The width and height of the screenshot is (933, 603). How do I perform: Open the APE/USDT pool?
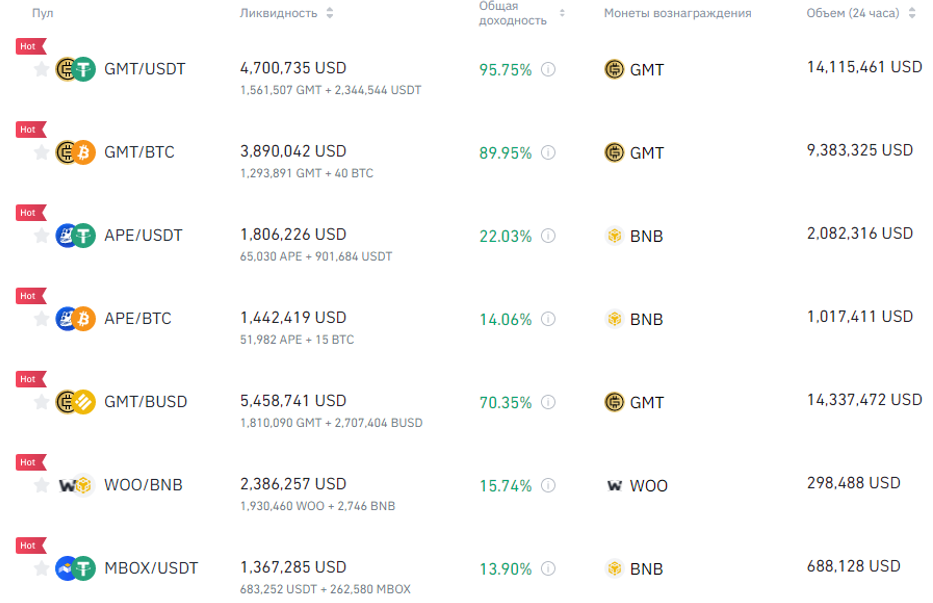[x=143, y=236]
